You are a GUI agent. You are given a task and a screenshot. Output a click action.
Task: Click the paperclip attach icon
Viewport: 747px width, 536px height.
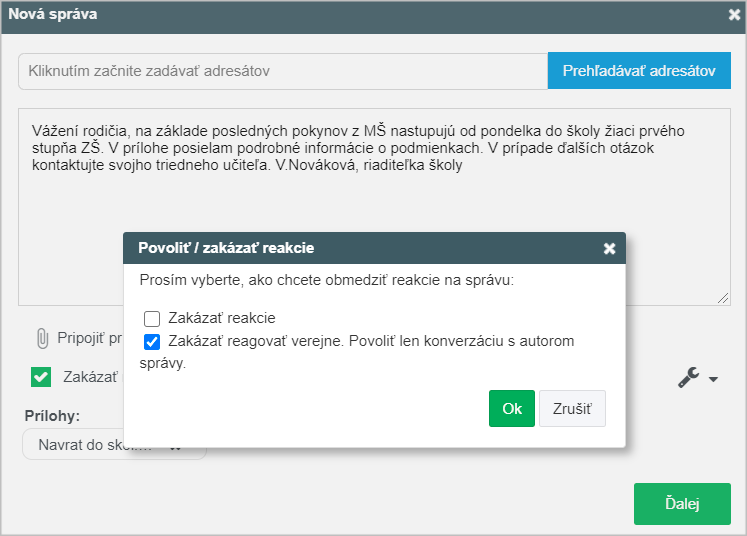(x=42, y=339)
